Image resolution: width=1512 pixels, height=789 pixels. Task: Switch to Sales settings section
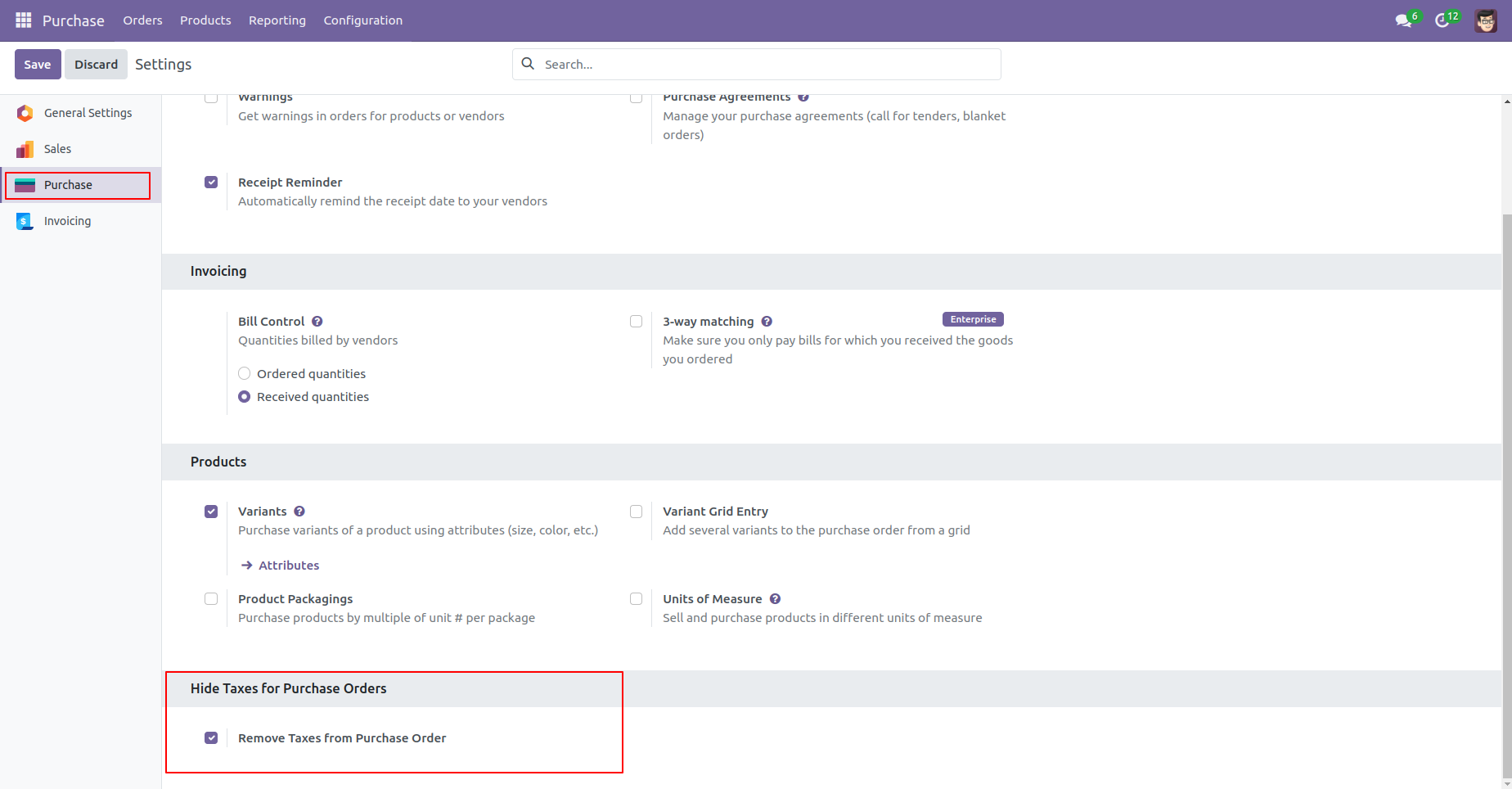click(x=58, y=148)
